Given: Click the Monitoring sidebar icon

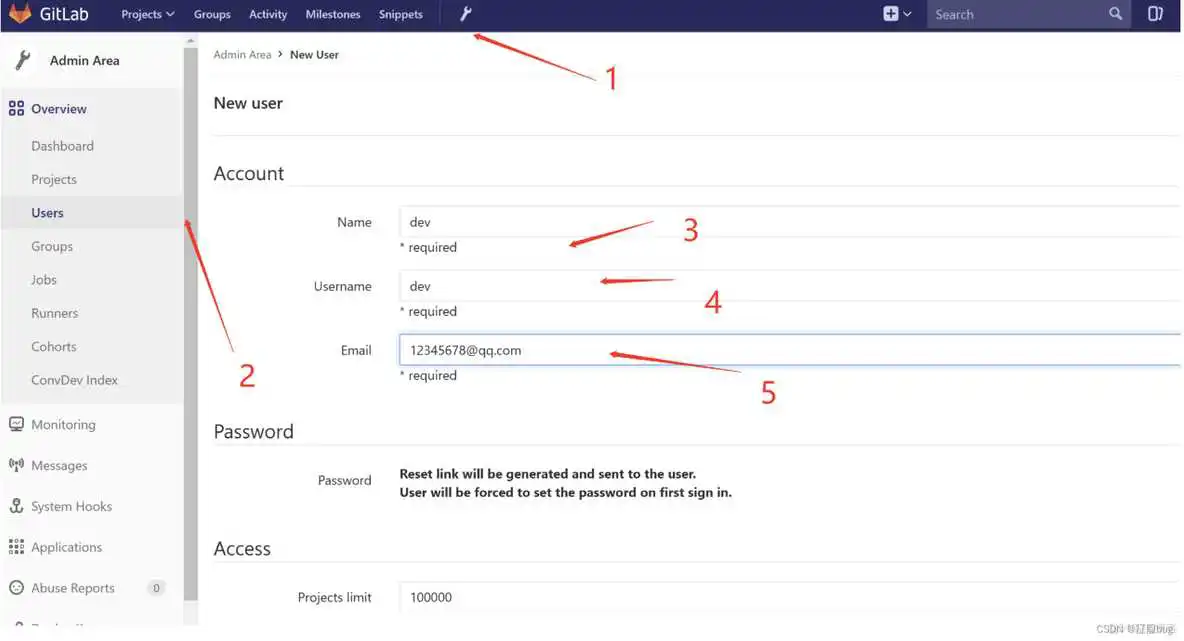Looking at the screenshot, I should coord(16,424).
